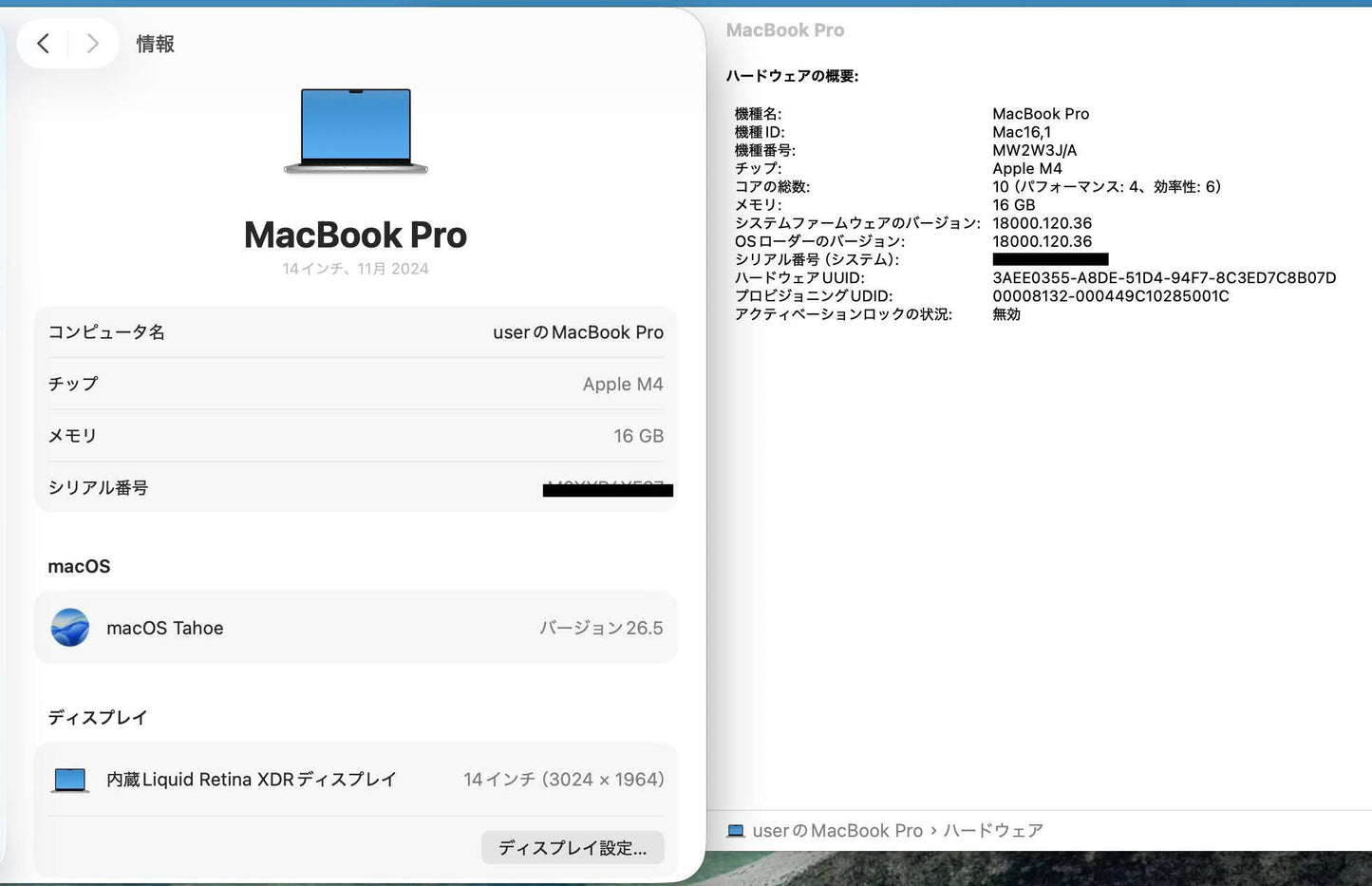The image size is (1372, 886).
Task: Click the macOS Tahoe row name
Action: click(165, 628)
